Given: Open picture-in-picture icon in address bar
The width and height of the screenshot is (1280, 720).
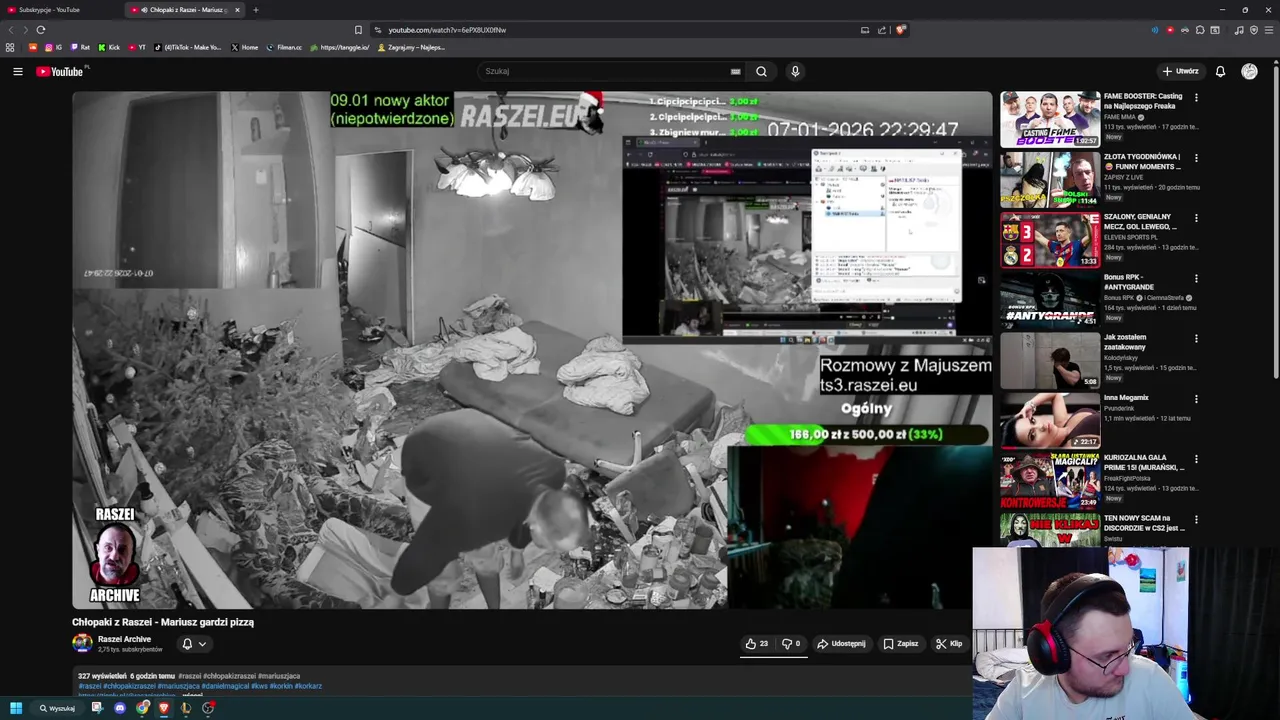Looking at the screenshot, I should click(x=865, y=30).
